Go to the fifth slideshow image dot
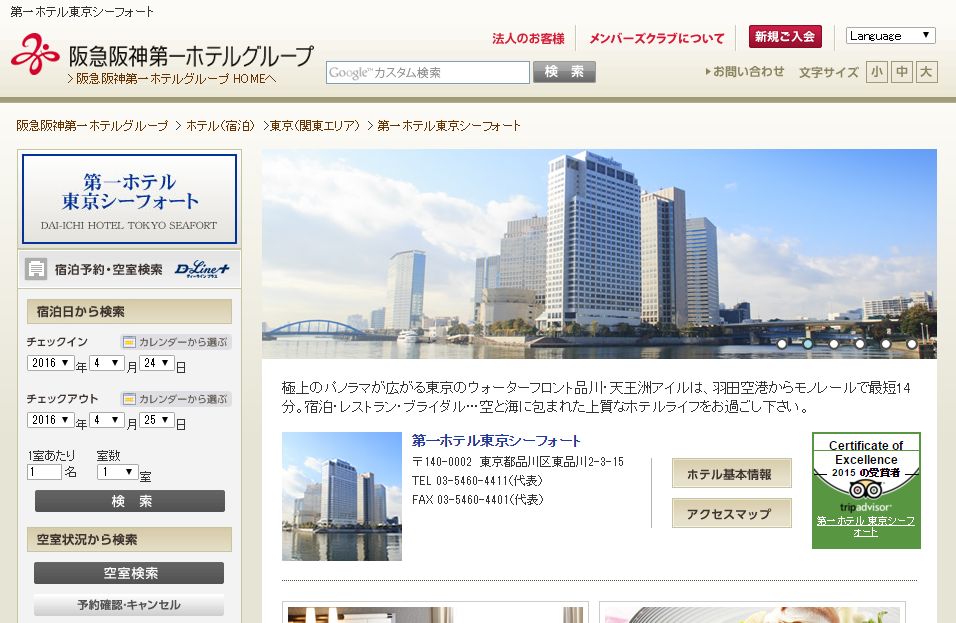 pos(885,344)
